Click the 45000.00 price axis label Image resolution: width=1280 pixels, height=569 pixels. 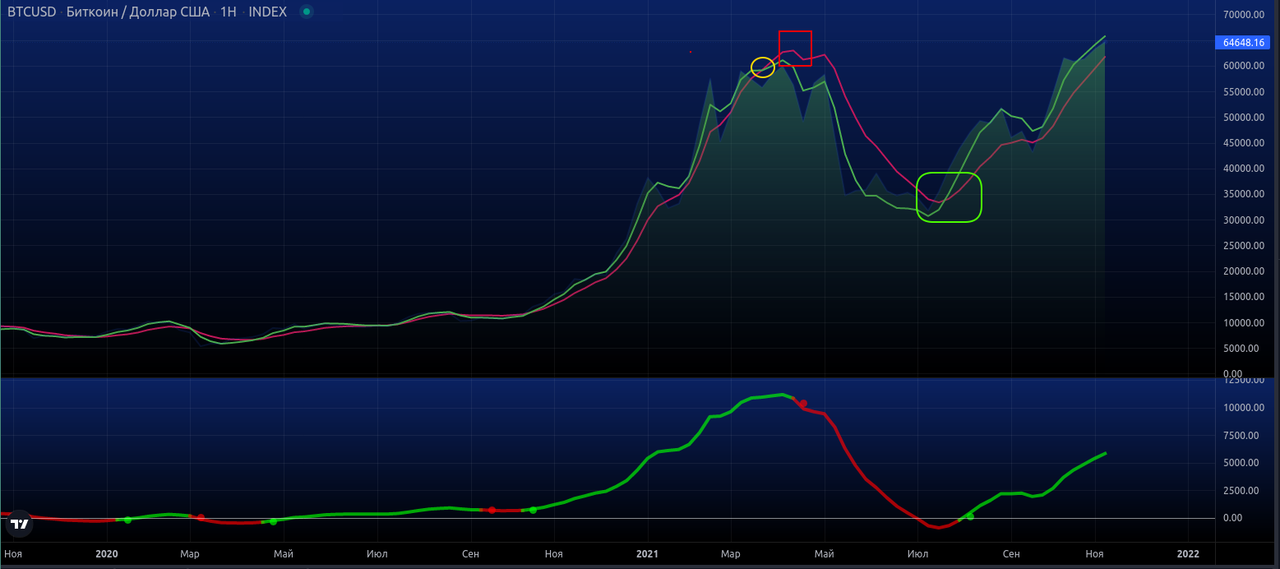coord(1244,143)
